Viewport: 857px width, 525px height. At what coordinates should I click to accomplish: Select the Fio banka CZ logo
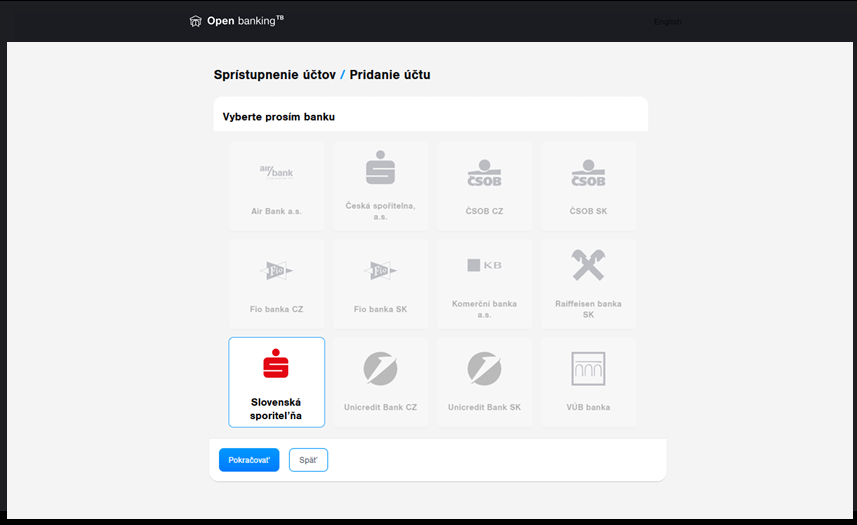coord(276,270)
